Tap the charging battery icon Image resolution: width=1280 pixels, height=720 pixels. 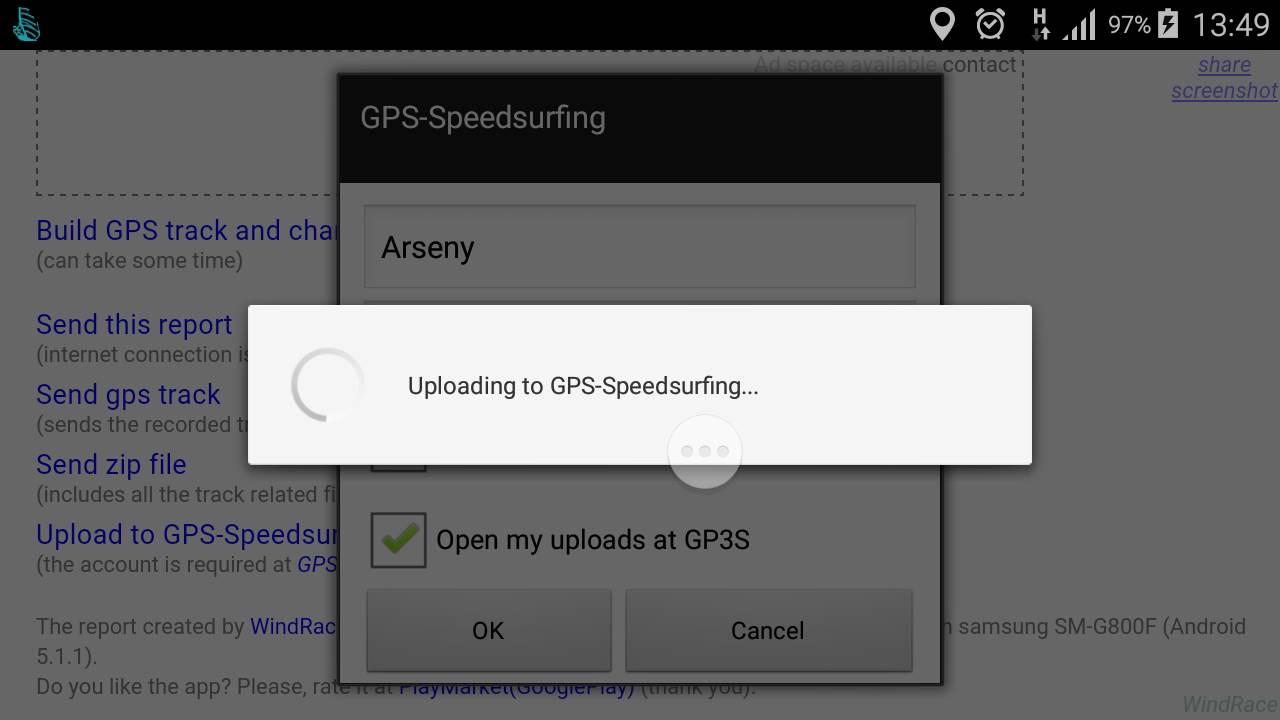1168,24
